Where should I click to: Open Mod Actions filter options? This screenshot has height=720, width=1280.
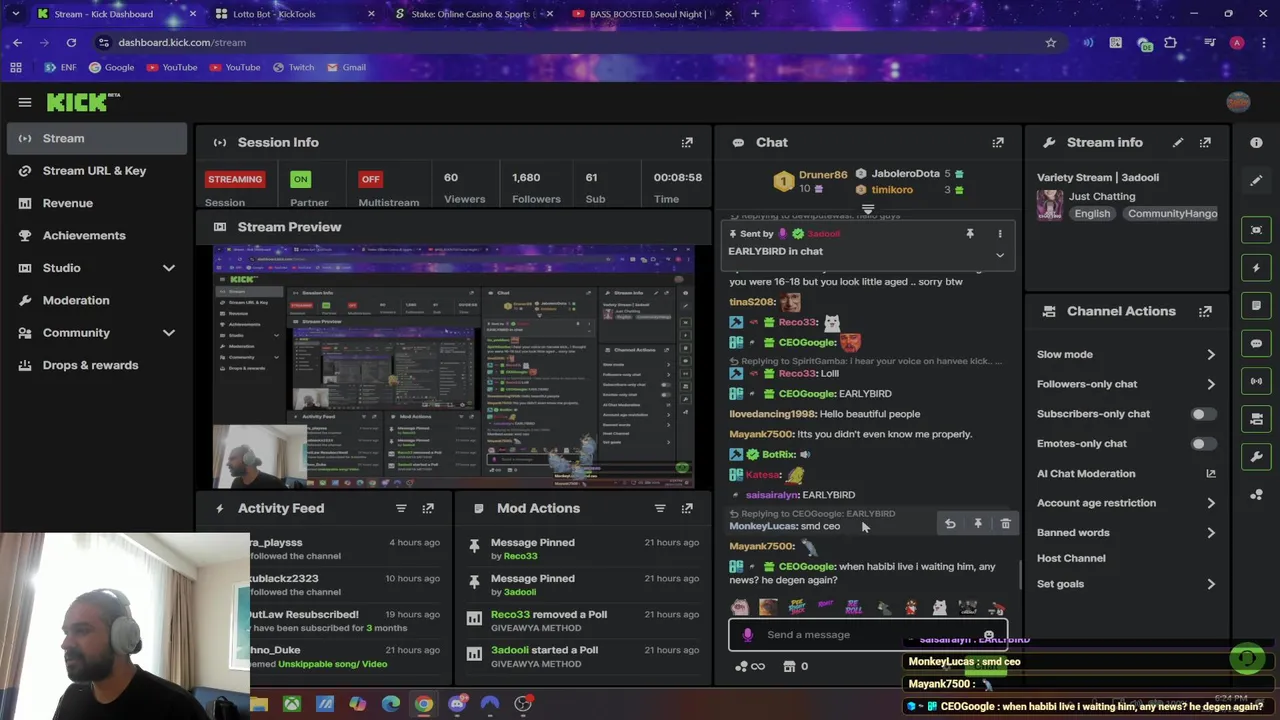[x=660, y=508]
